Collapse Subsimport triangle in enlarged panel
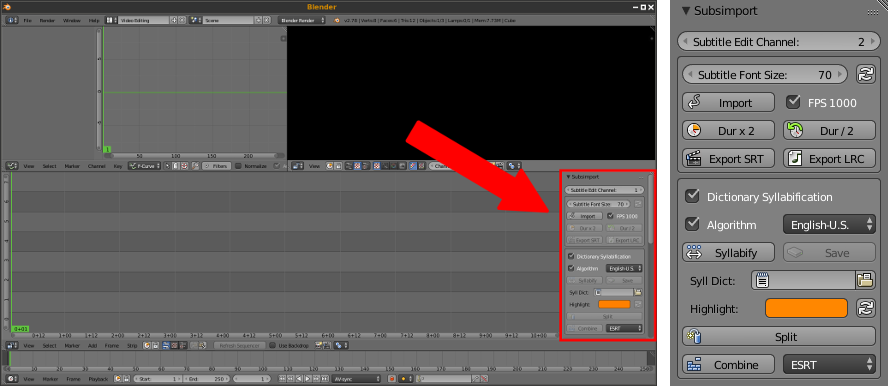The width and height of the screenshot is (888, 386). pyautogui.click(x=686, y=10)
